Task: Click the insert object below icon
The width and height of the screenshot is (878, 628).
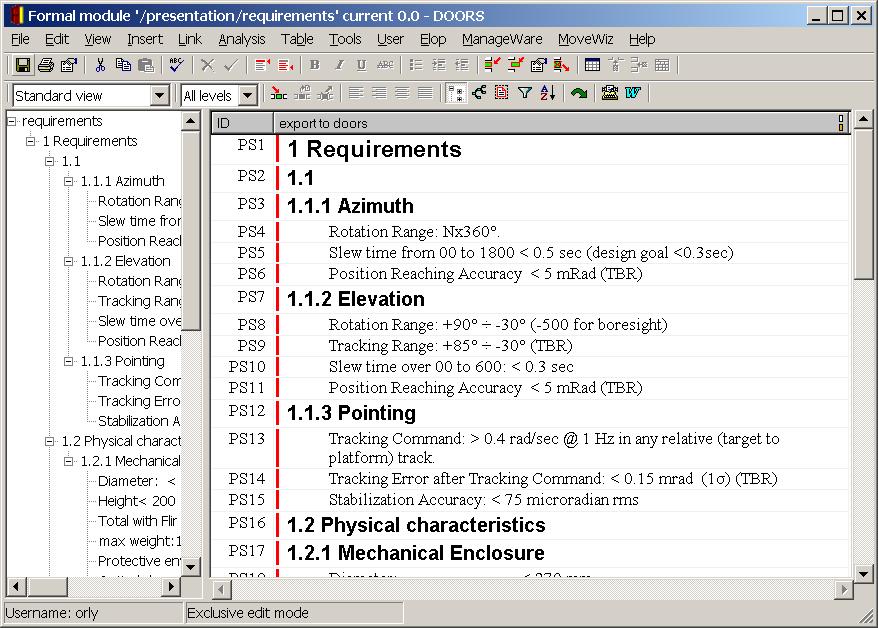Action: coord(515,65)
